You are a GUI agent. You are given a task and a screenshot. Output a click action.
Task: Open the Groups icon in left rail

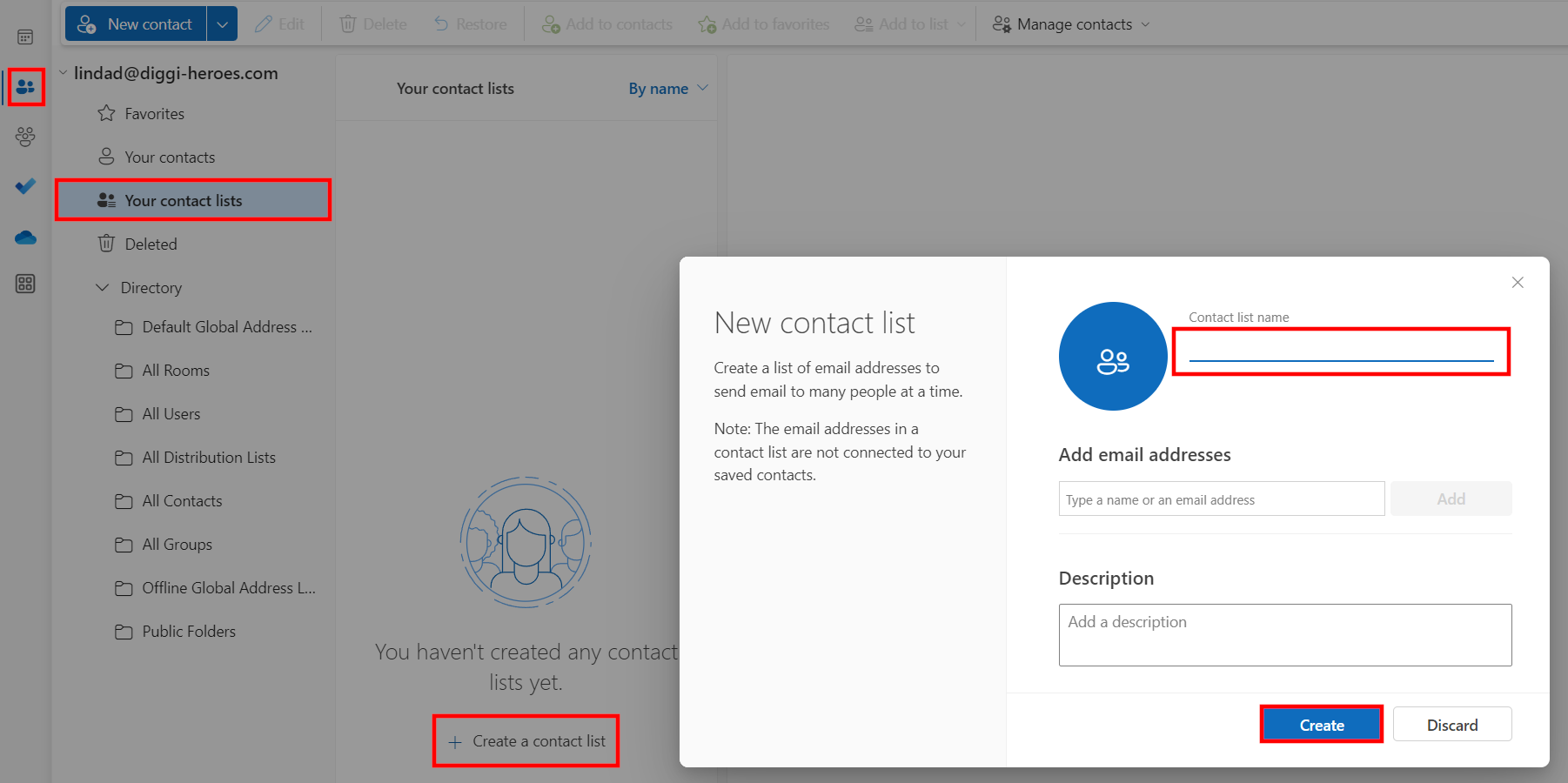point(25,137)
